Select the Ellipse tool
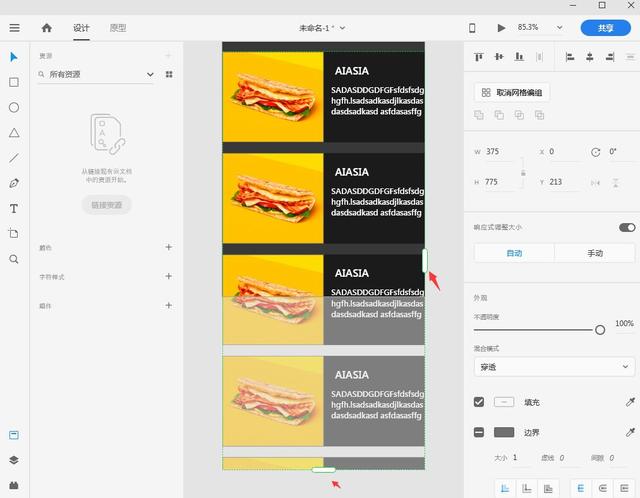Image resolution: width=640 pixels, height=498 pixels. pyautogui.click(x=14, y=107)
